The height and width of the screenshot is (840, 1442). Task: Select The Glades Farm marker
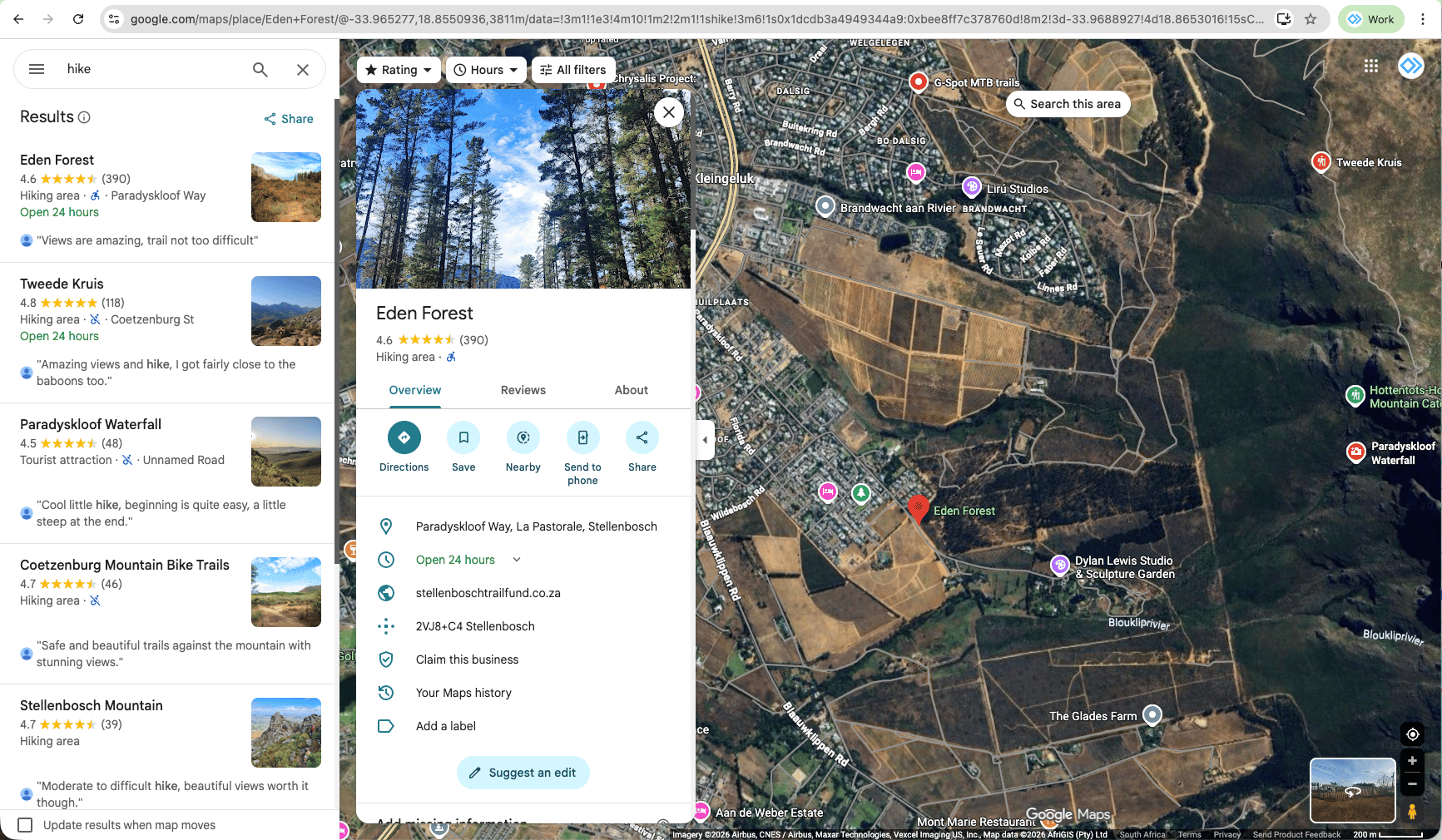(x=1152, y=714)
